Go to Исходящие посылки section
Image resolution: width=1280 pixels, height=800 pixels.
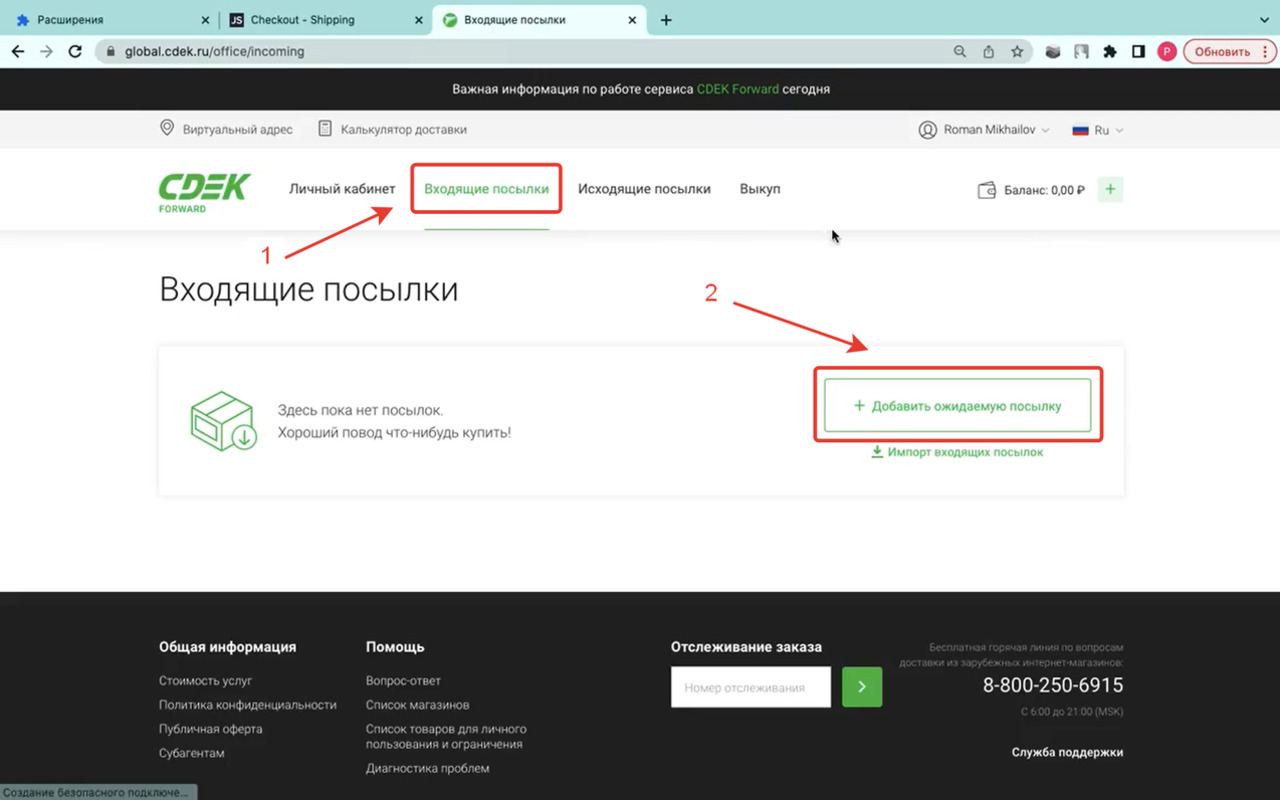pos(644,189)
